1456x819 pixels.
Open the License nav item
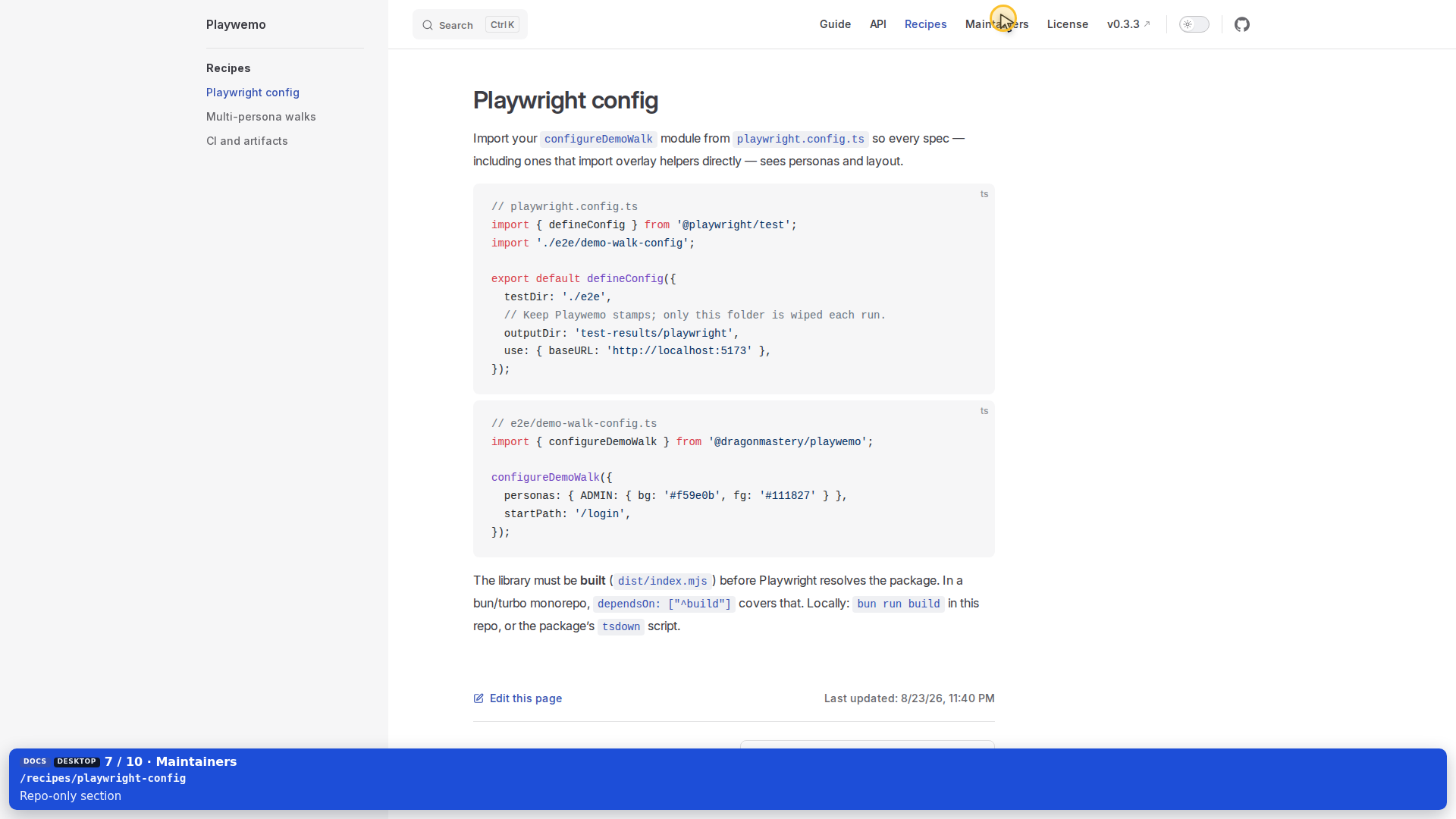[x=1068, y=24]
